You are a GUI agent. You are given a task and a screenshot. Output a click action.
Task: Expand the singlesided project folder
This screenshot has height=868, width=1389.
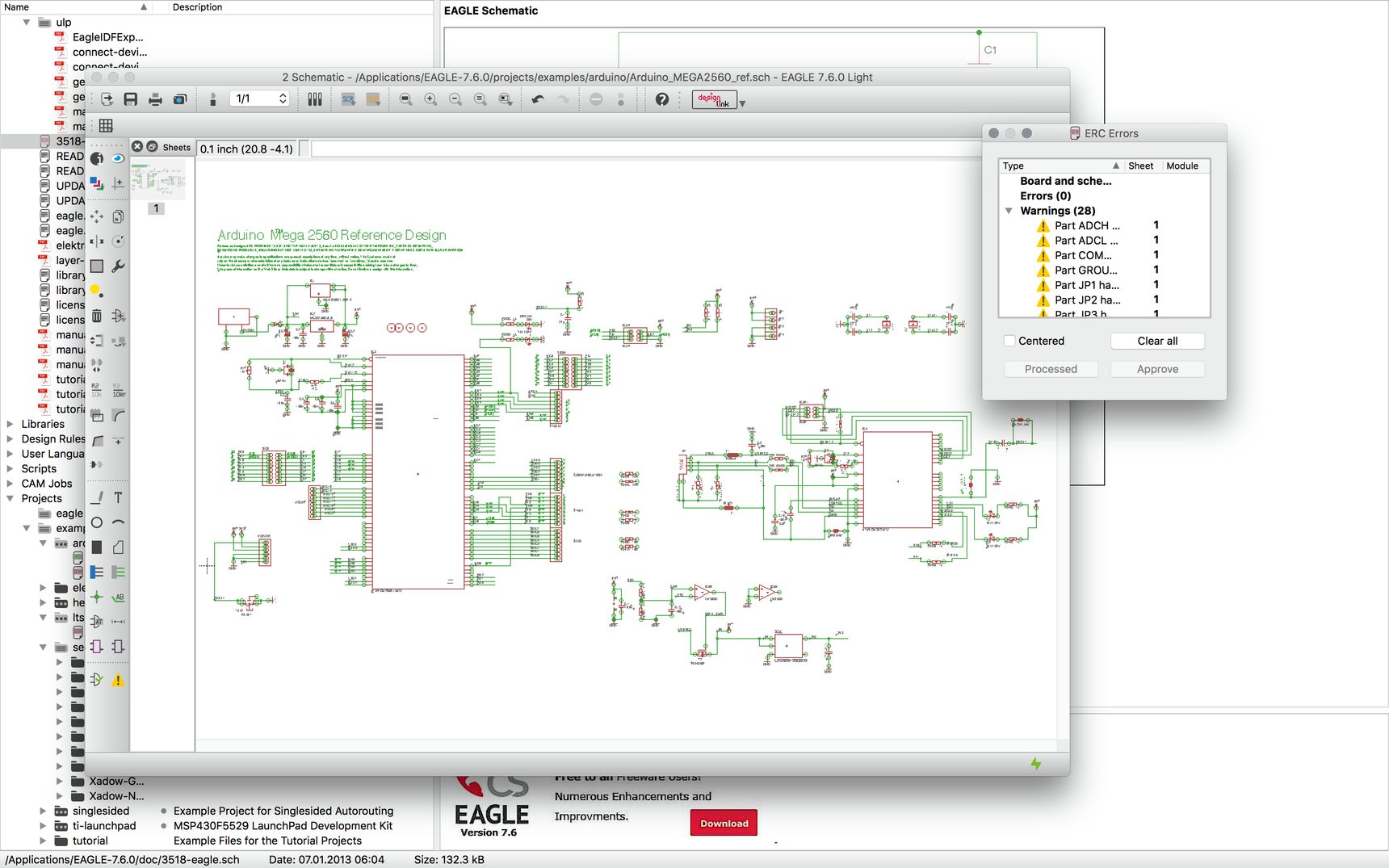[x=43, y=811]
